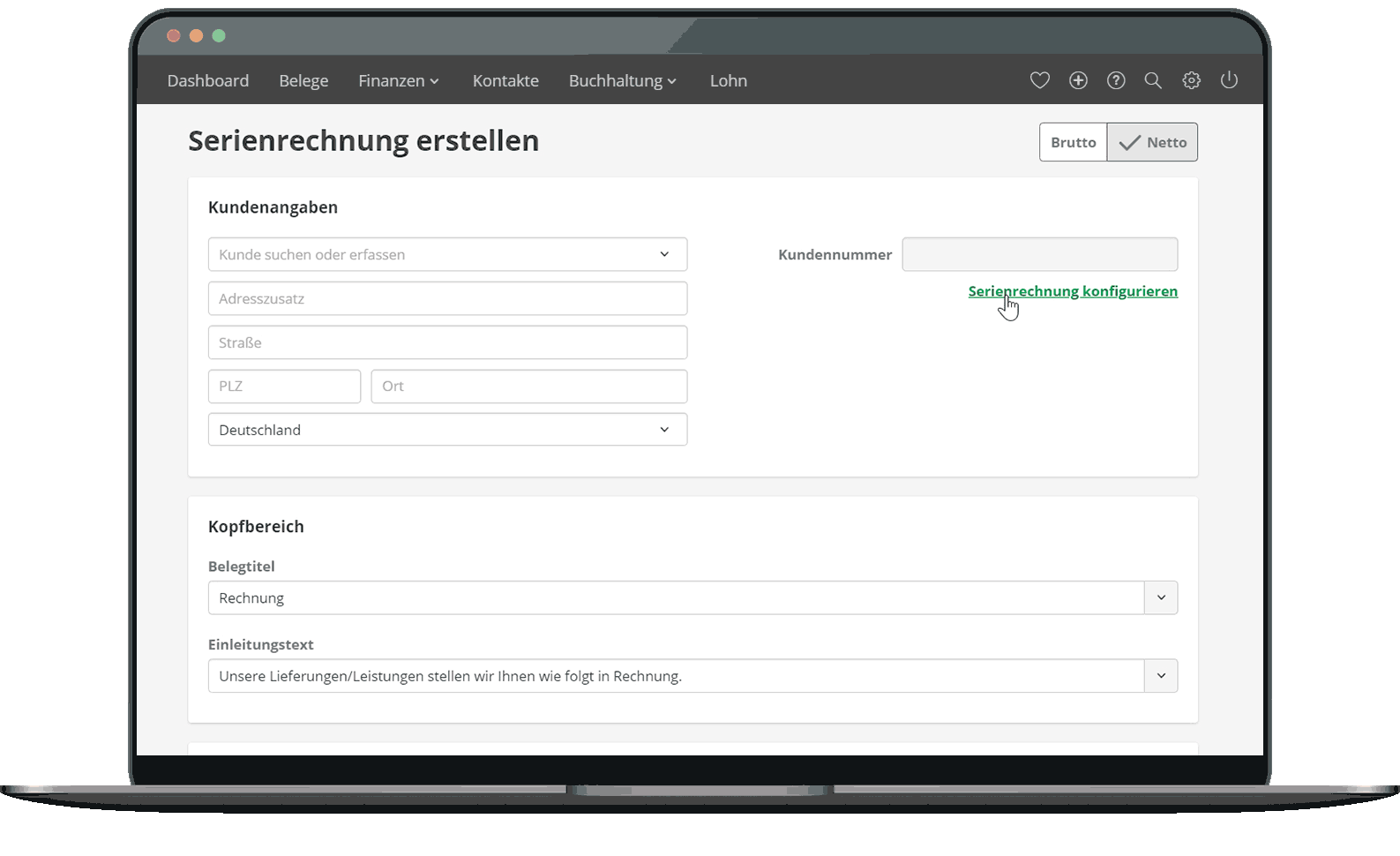The width and height of the screenshot is (1400, 856).
Task: Select the Netto price toggle
Action: 1152,142
